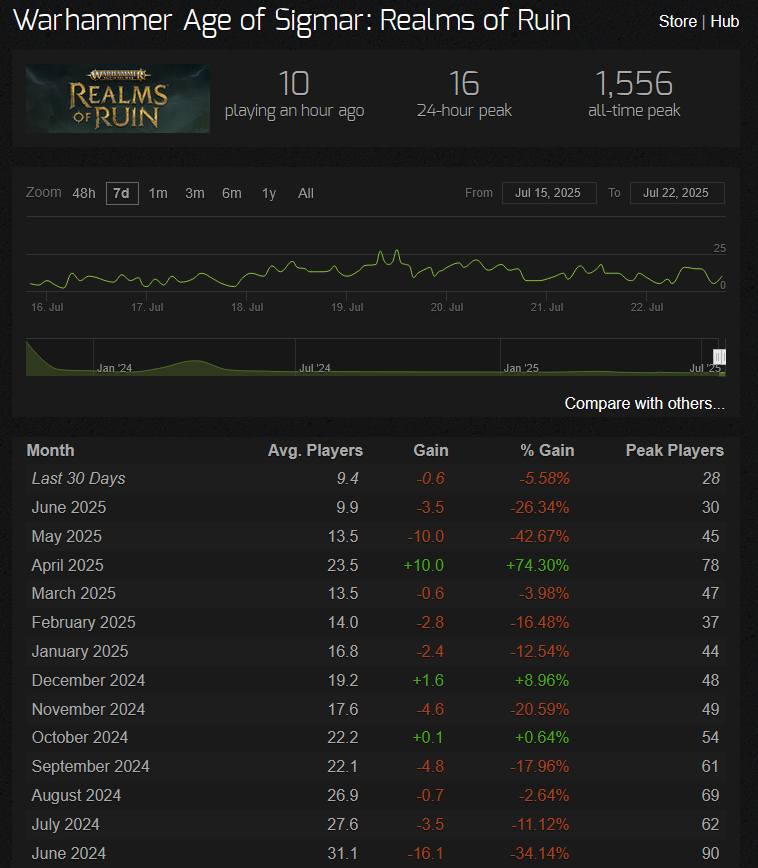Select the July 2024 row label
Screen dimensions: 758x868
pos(65,824)
